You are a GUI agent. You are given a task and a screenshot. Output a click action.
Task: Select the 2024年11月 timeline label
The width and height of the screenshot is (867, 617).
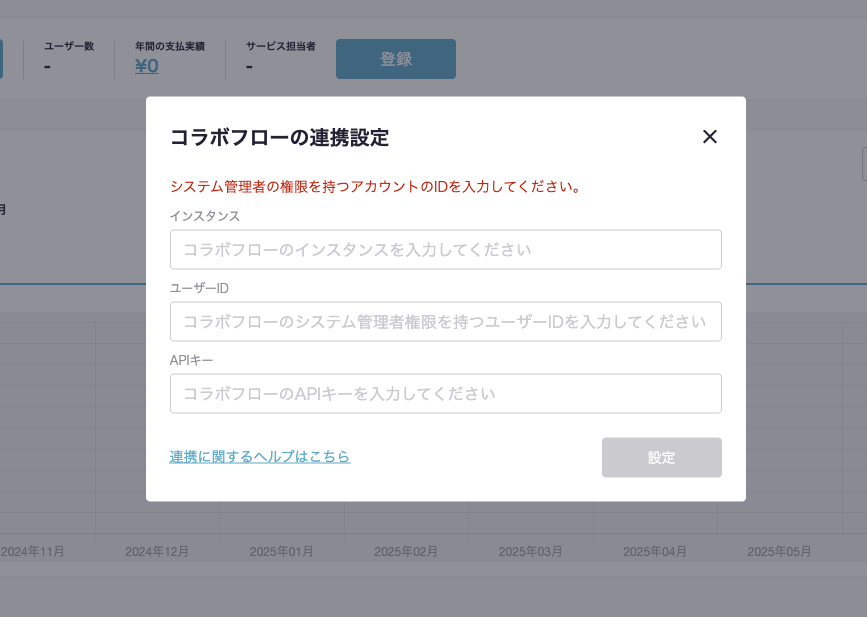33,552
